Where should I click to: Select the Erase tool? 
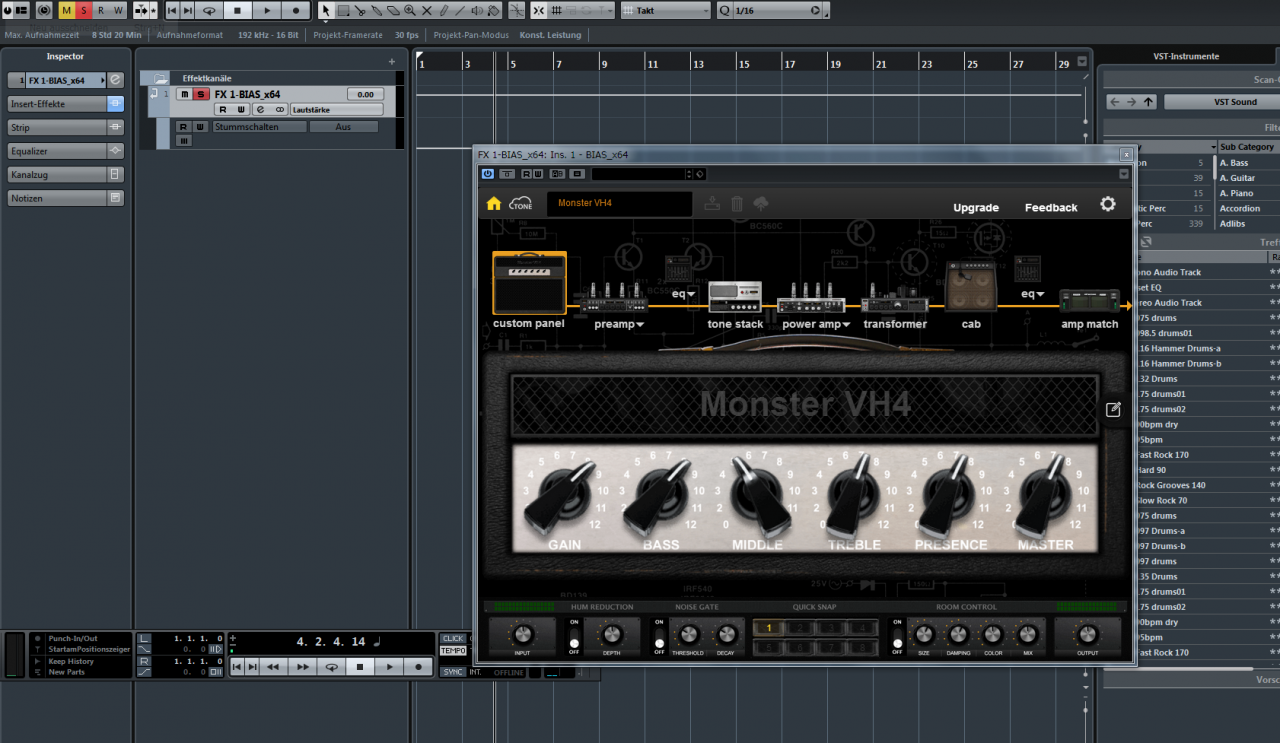[x=394, y=10]
